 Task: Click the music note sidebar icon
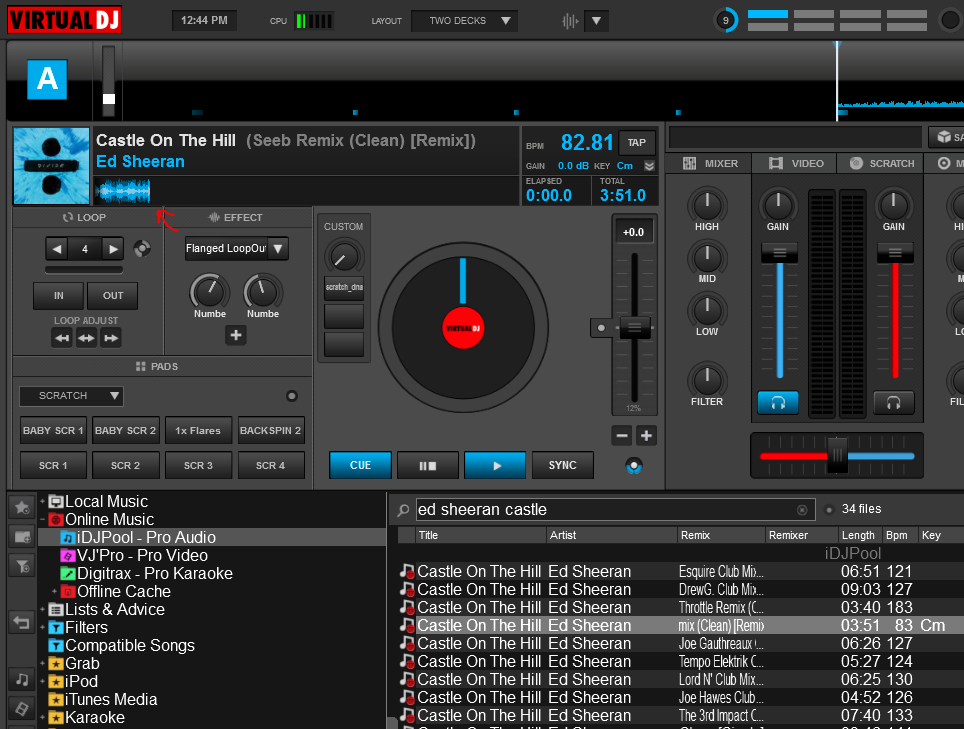click(22, 680)
